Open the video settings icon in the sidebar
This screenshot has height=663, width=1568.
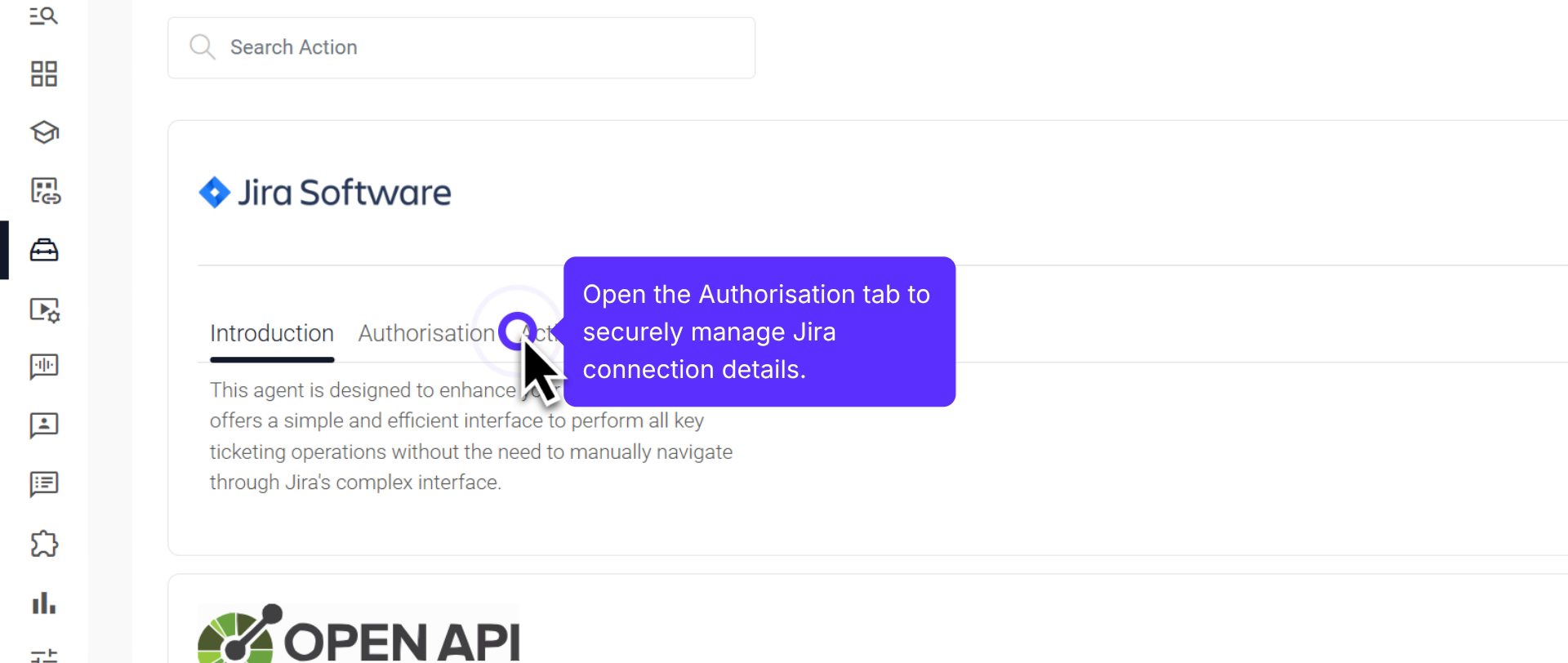point(45,309)
